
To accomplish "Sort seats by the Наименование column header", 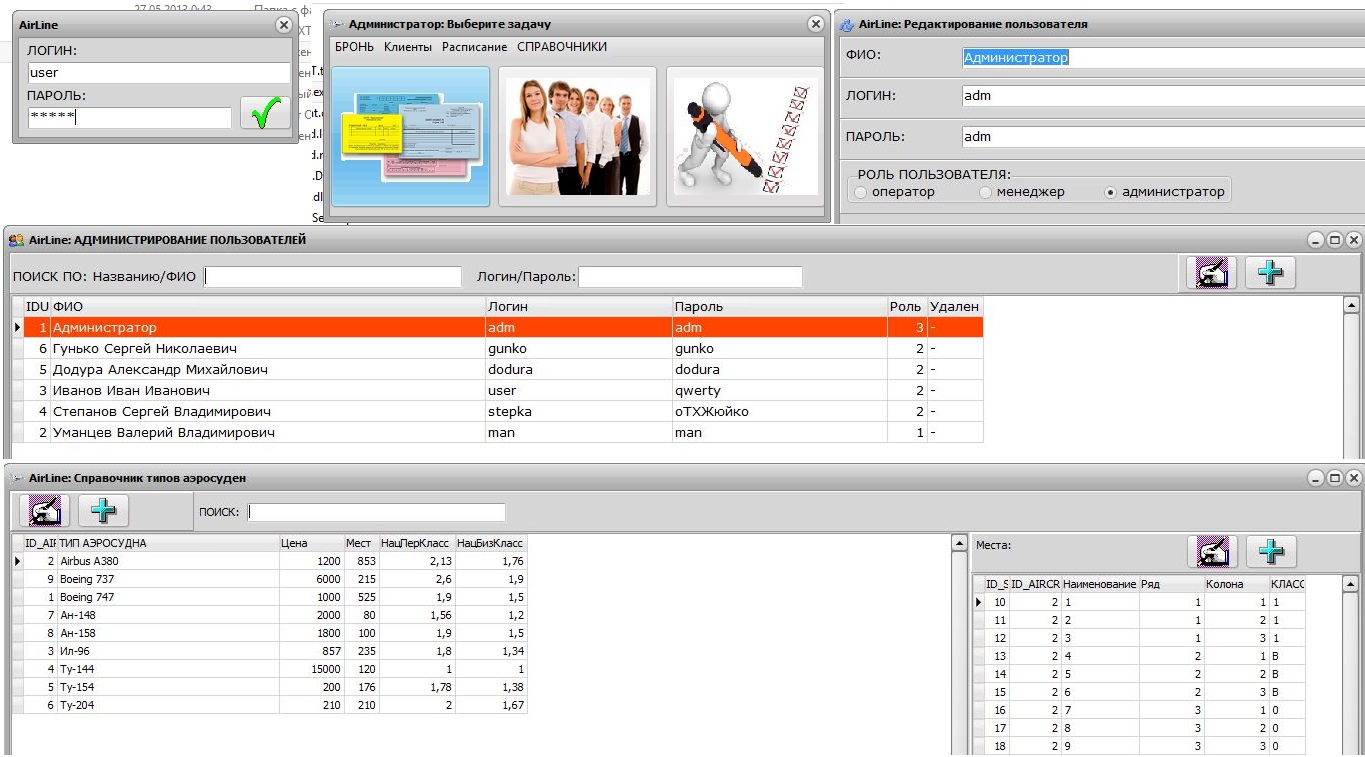I will (x=1099, y=584).
